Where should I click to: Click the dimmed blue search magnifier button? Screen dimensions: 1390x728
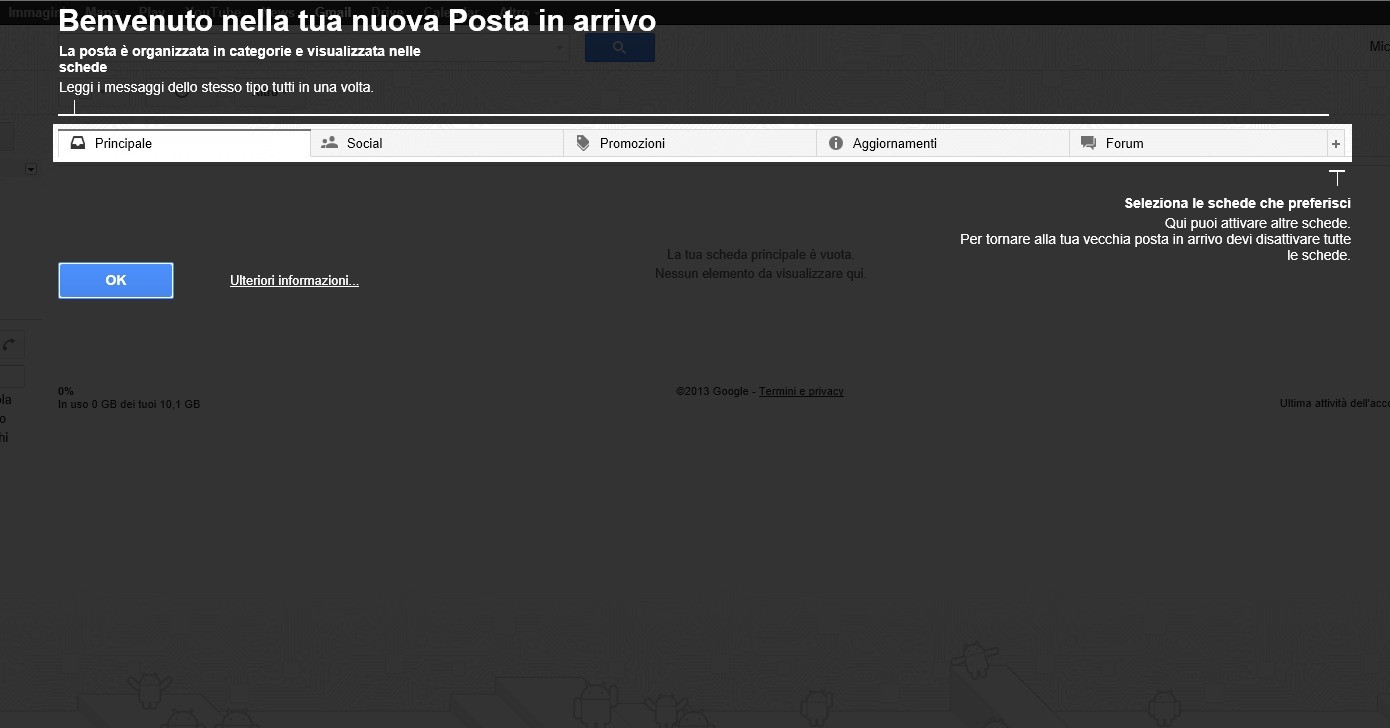point(619,48)
